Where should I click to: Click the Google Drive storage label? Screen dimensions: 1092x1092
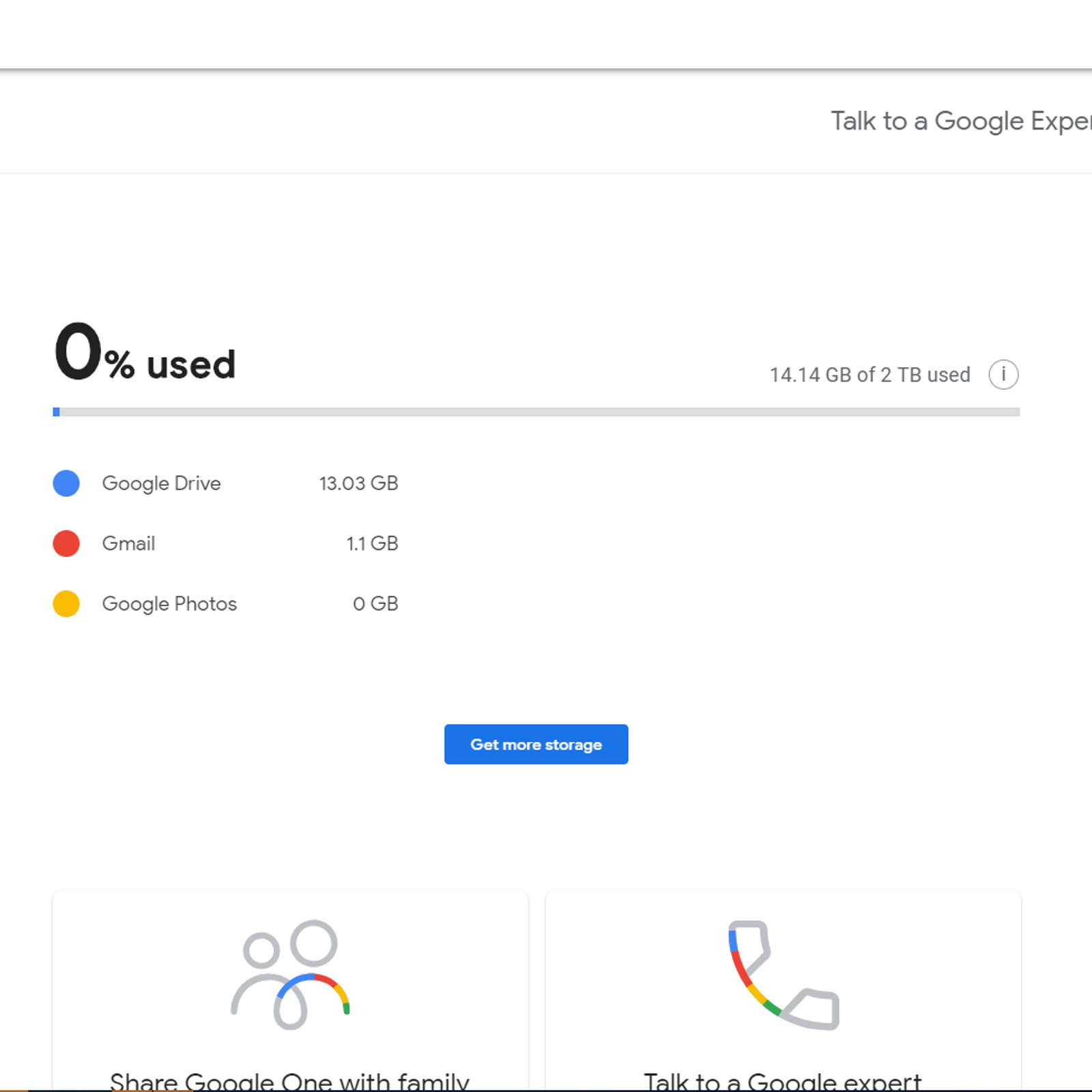pyautogui.click(x=161, y=483)
